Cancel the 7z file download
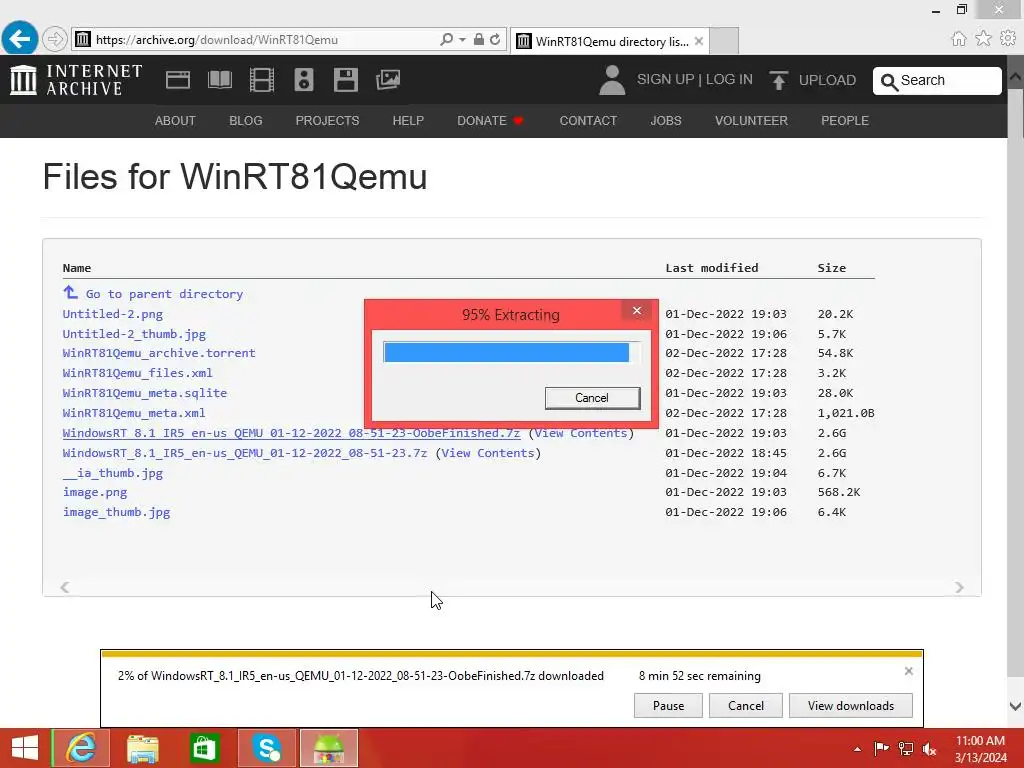The image size is (1024, 768). pos(746,706)
